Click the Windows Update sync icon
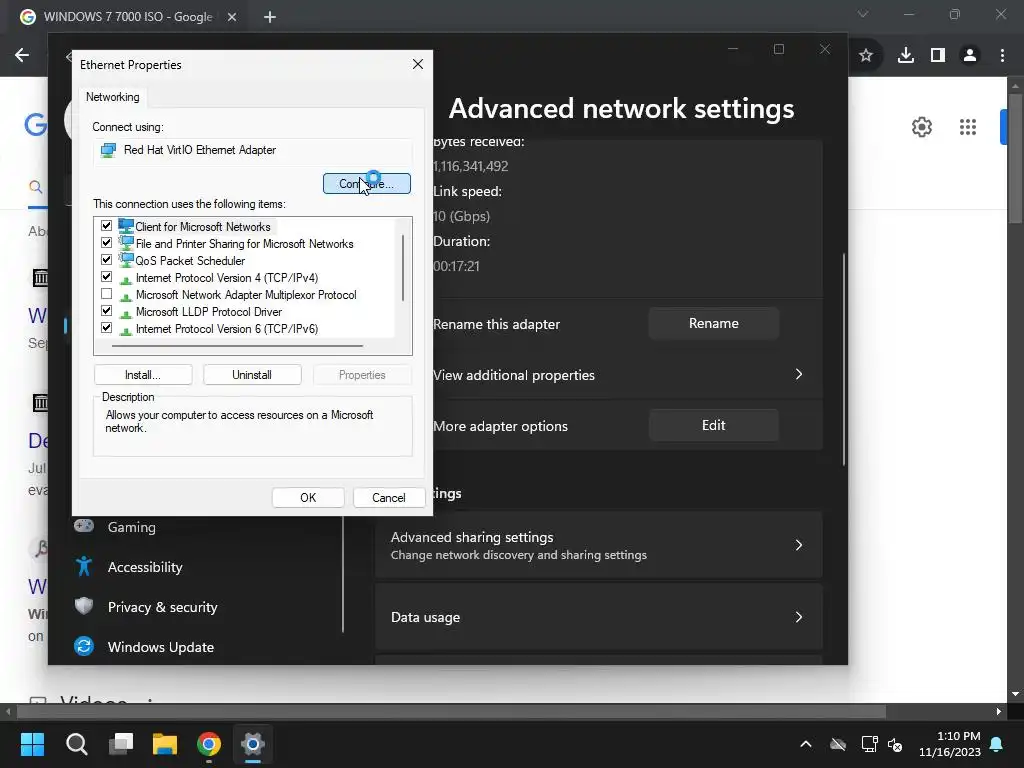The width and height of the screenshot is (1024, 768). [x=84, y=647]
